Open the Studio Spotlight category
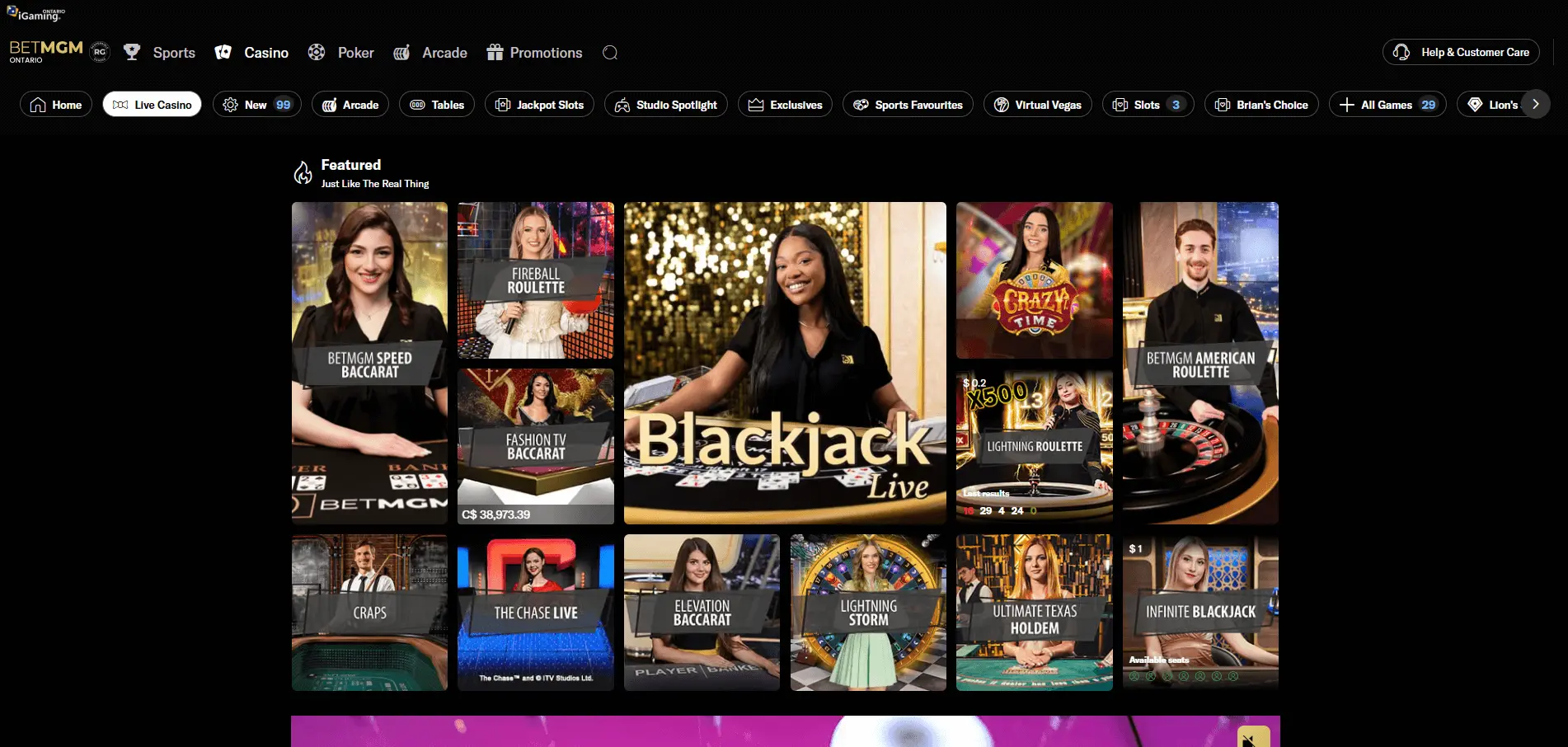Viewport: 1568px width, 747px height. click(x=665, y=104)
